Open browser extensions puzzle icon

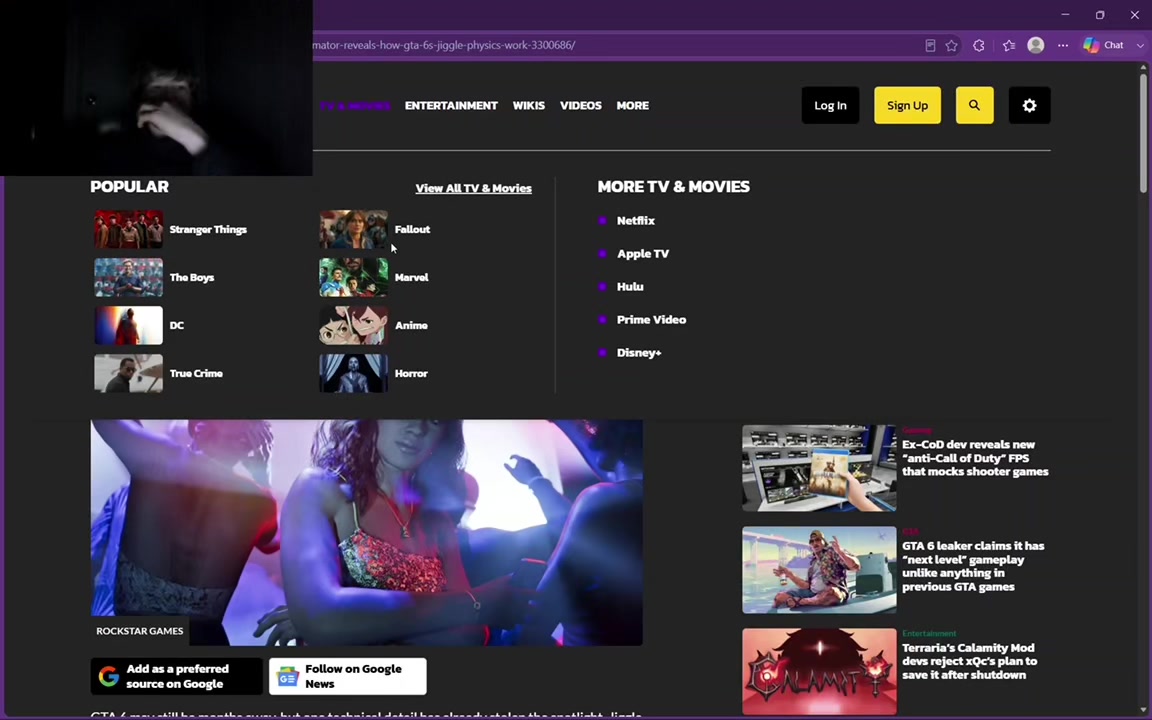[x=979, y=46]
